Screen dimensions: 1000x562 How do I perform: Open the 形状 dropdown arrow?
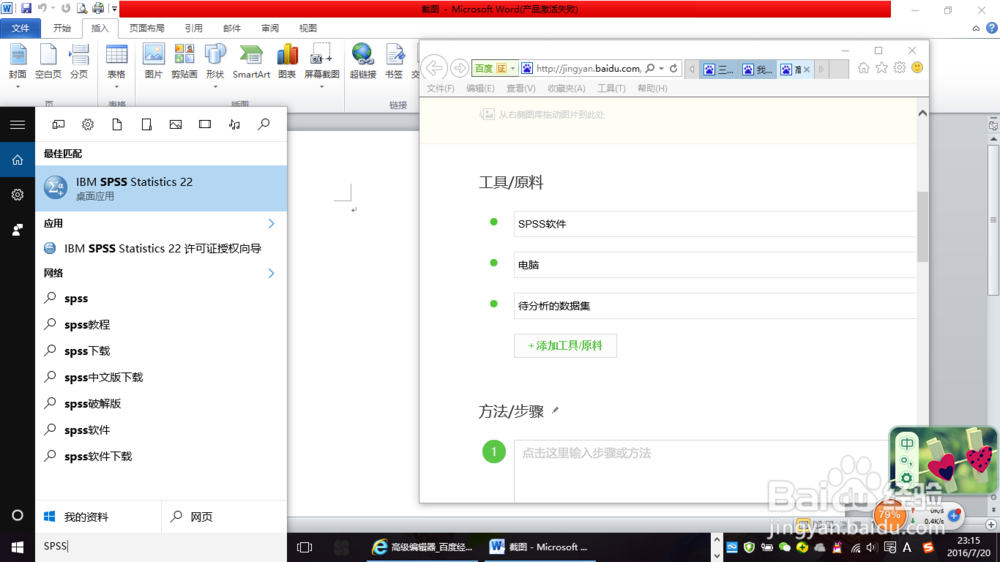pos(215,86)
